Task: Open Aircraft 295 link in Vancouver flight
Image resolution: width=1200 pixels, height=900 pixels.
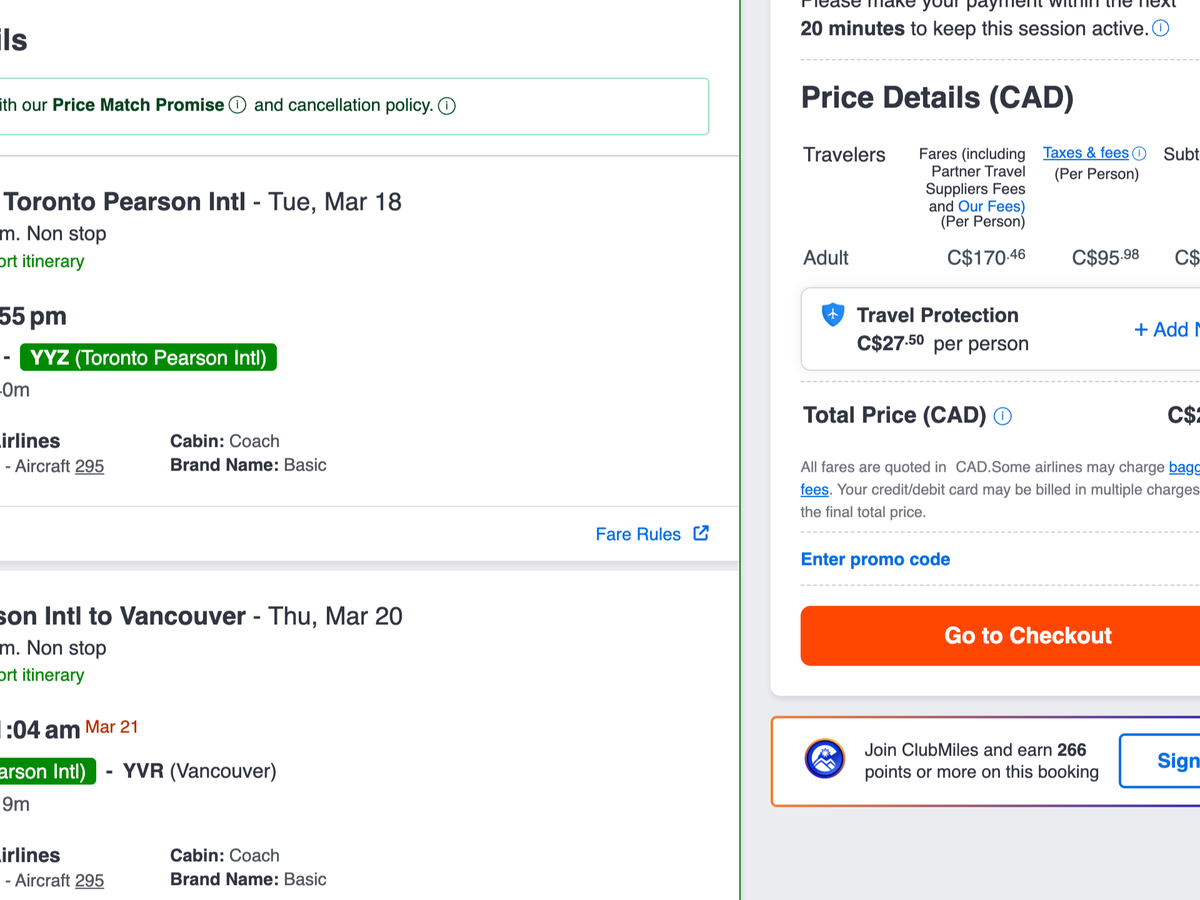Action: click(x=89, y=880)
